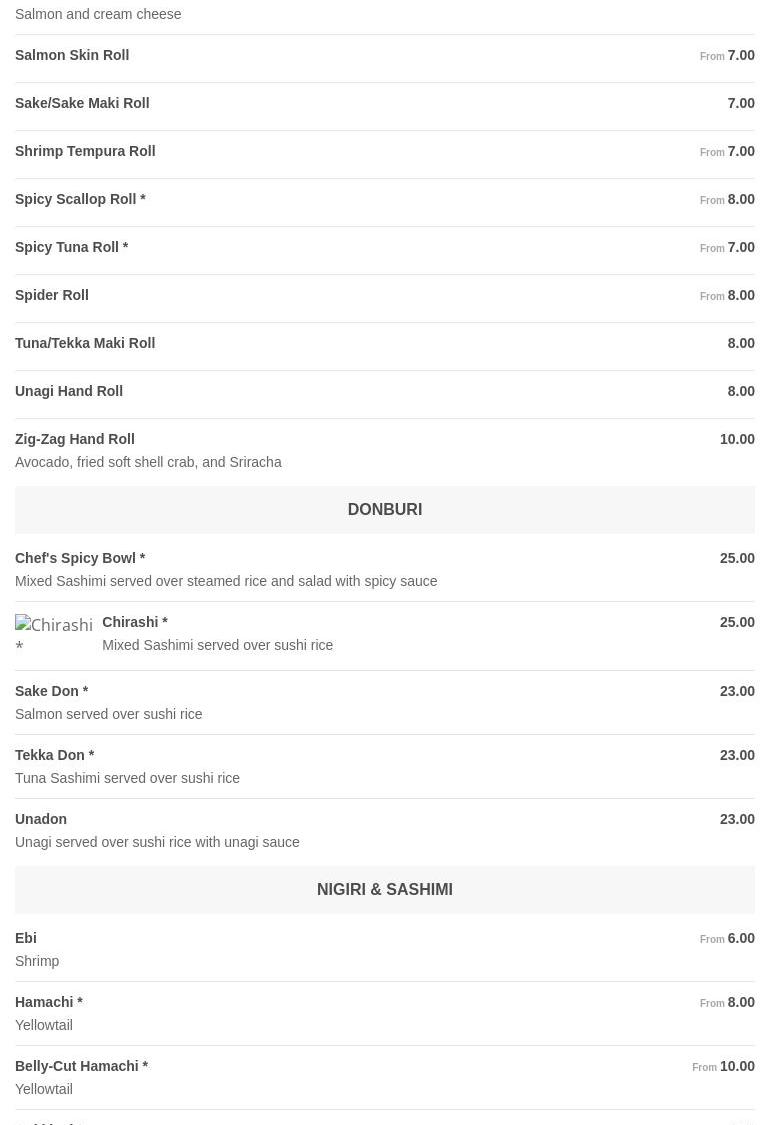Viewport: 770px width, 1125px height.
Task: Select Zig-Zag Hand Roll item
Action: coord(385,451)
